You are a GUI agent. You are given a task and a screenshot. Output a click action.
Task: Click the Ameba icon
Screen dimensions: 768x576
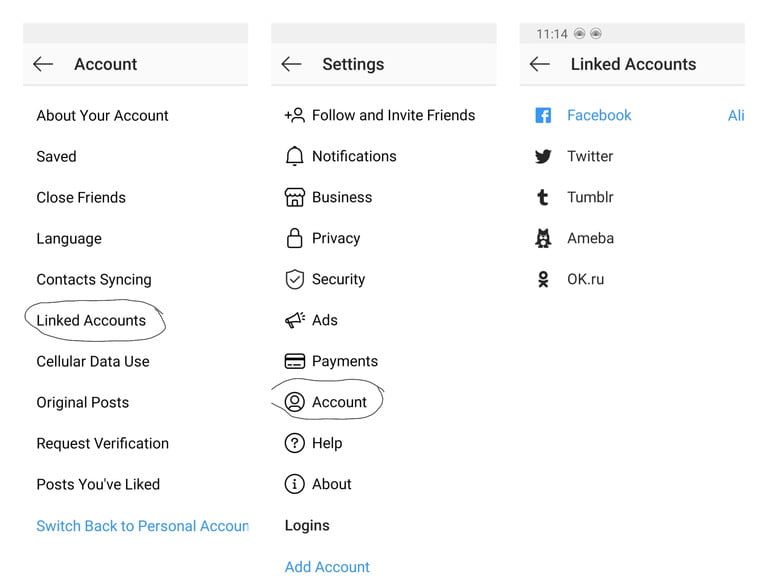(543, 238)
